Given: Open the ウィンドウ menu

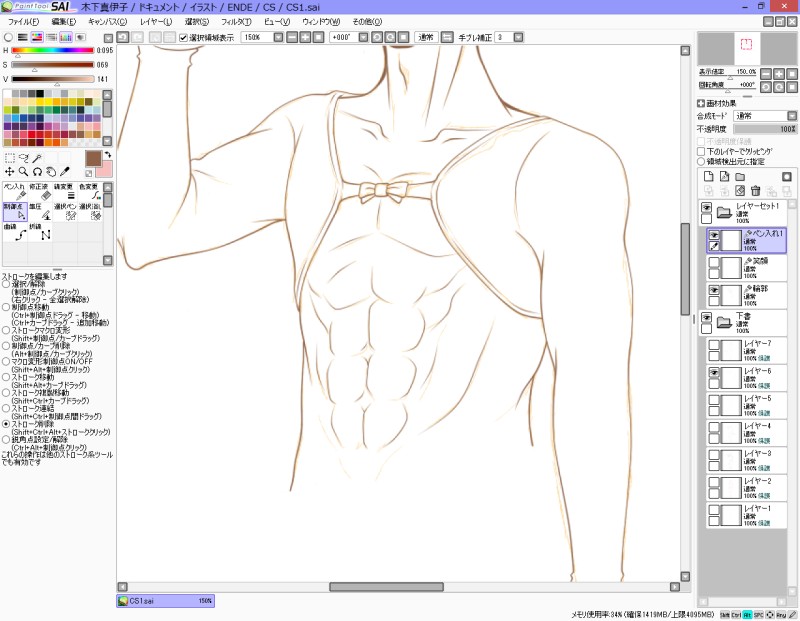Looking at the screenshot, I should (x=321, y=21).
